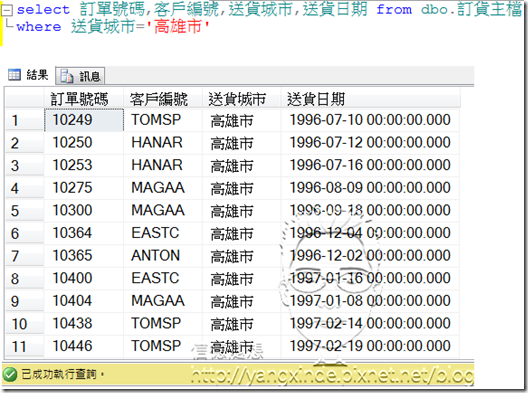Click date cell 1996-07-10 00:00:00.000
Image resolution: width=528 pixels, height=393 pixels.
pos(370,120)
